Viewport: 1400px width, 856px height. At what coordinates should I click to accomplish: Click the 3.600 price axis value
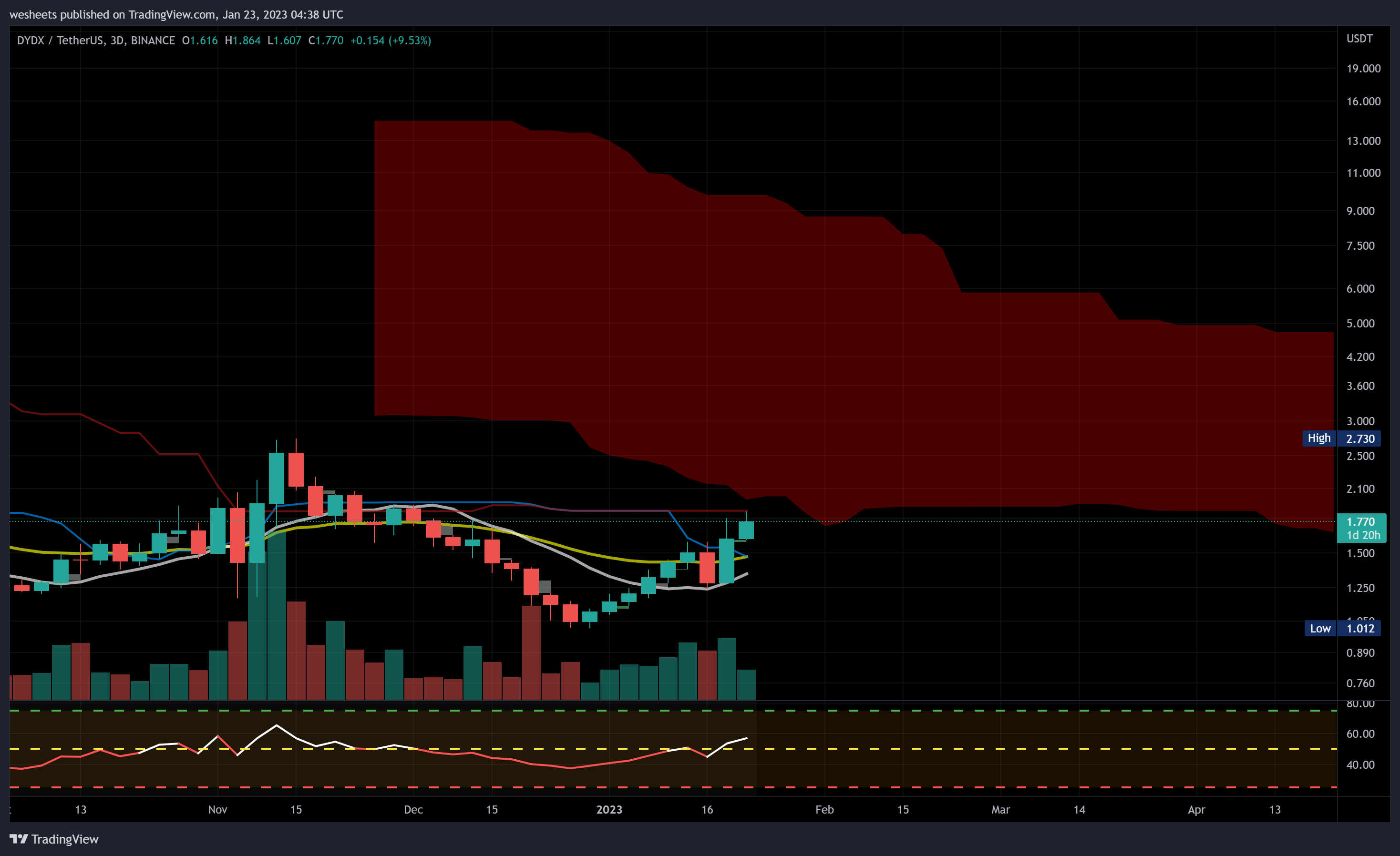(1360, 386)
